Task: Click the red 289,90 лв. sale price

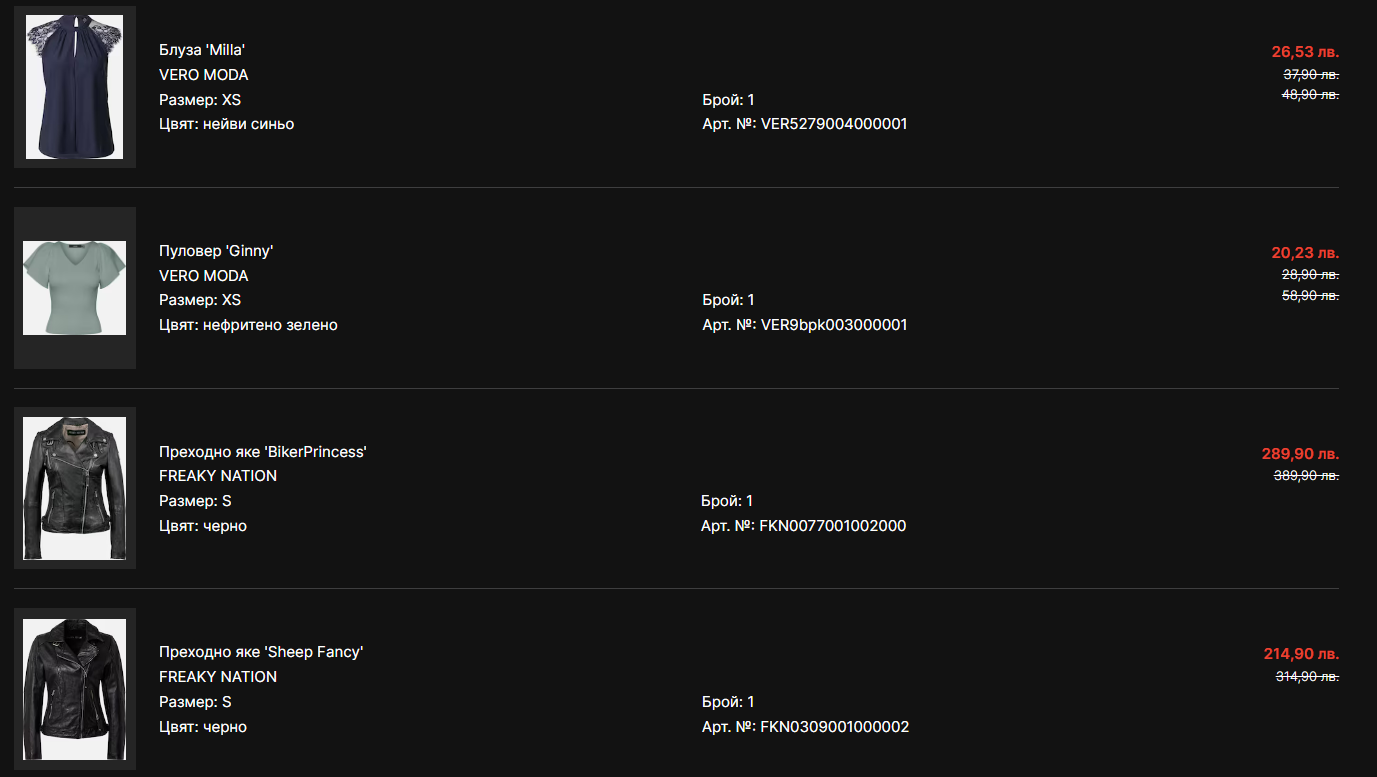Action: tap(1300, 454)
